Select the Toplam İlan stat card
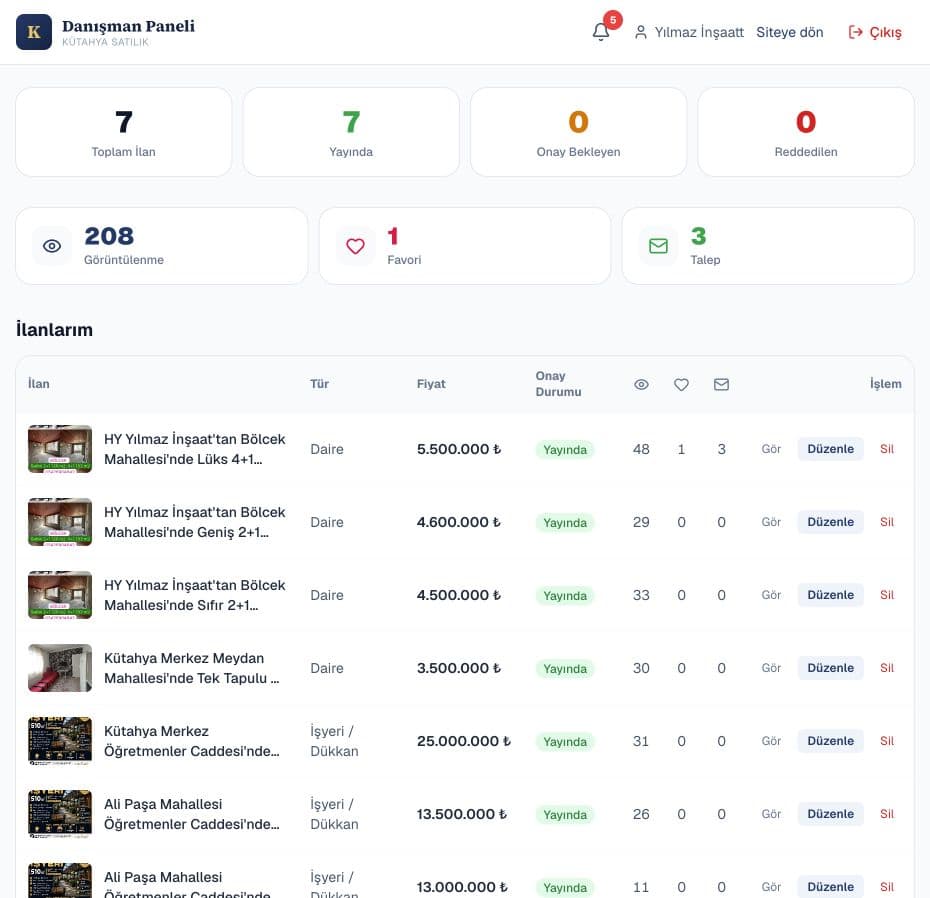The height and width of the screenshot is (898, 930). pos(123,132)
